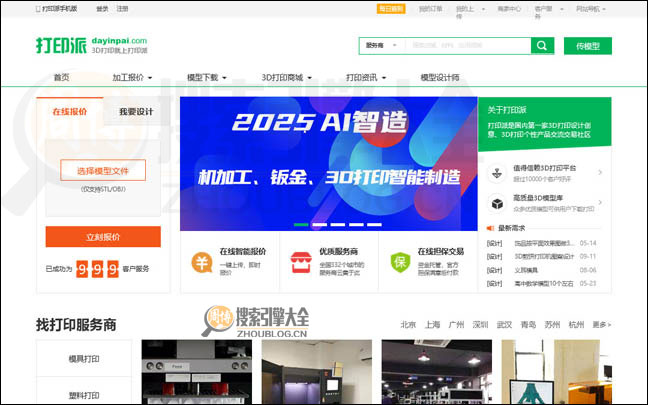Open the 关于打印派 green panel
This screenshot has height=405, width=648.
click(545, 122)
